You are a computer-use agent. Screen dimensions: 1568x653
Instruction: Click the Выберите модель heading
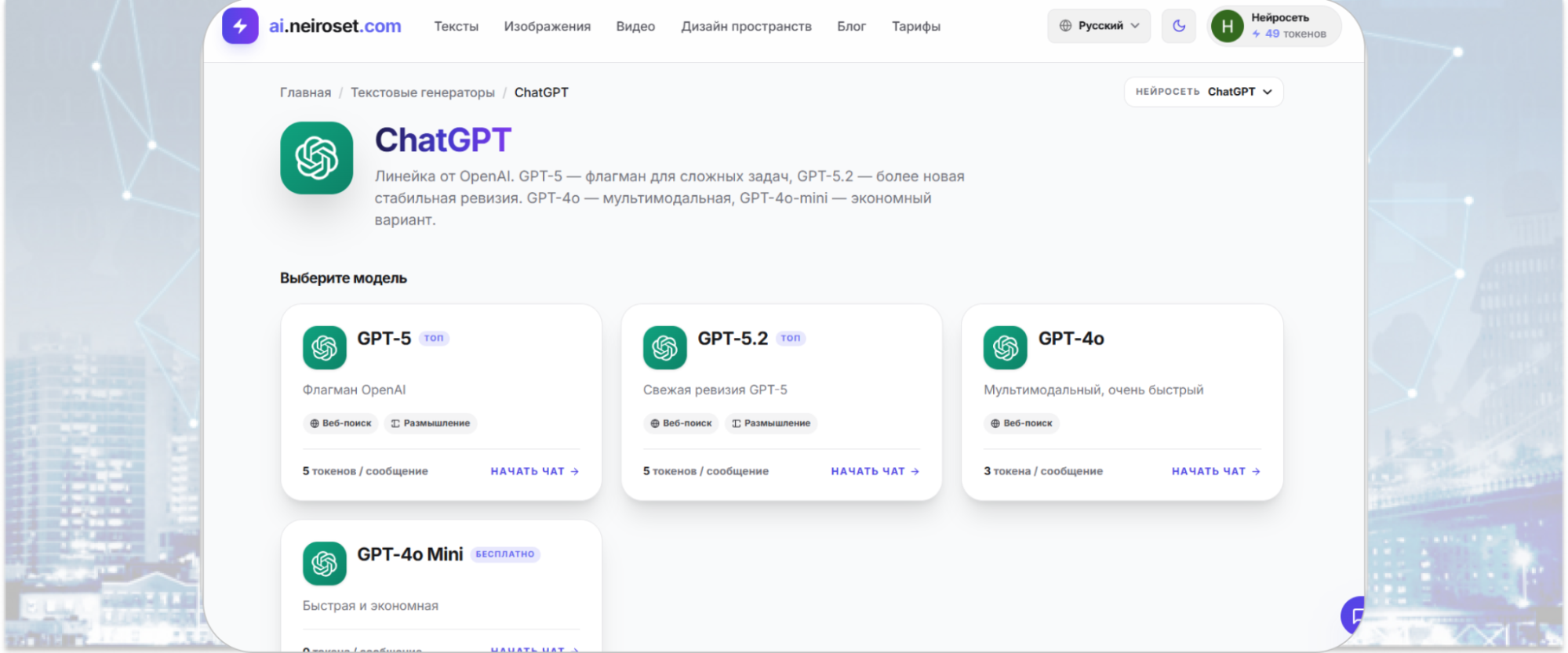(x=344, y=278)
